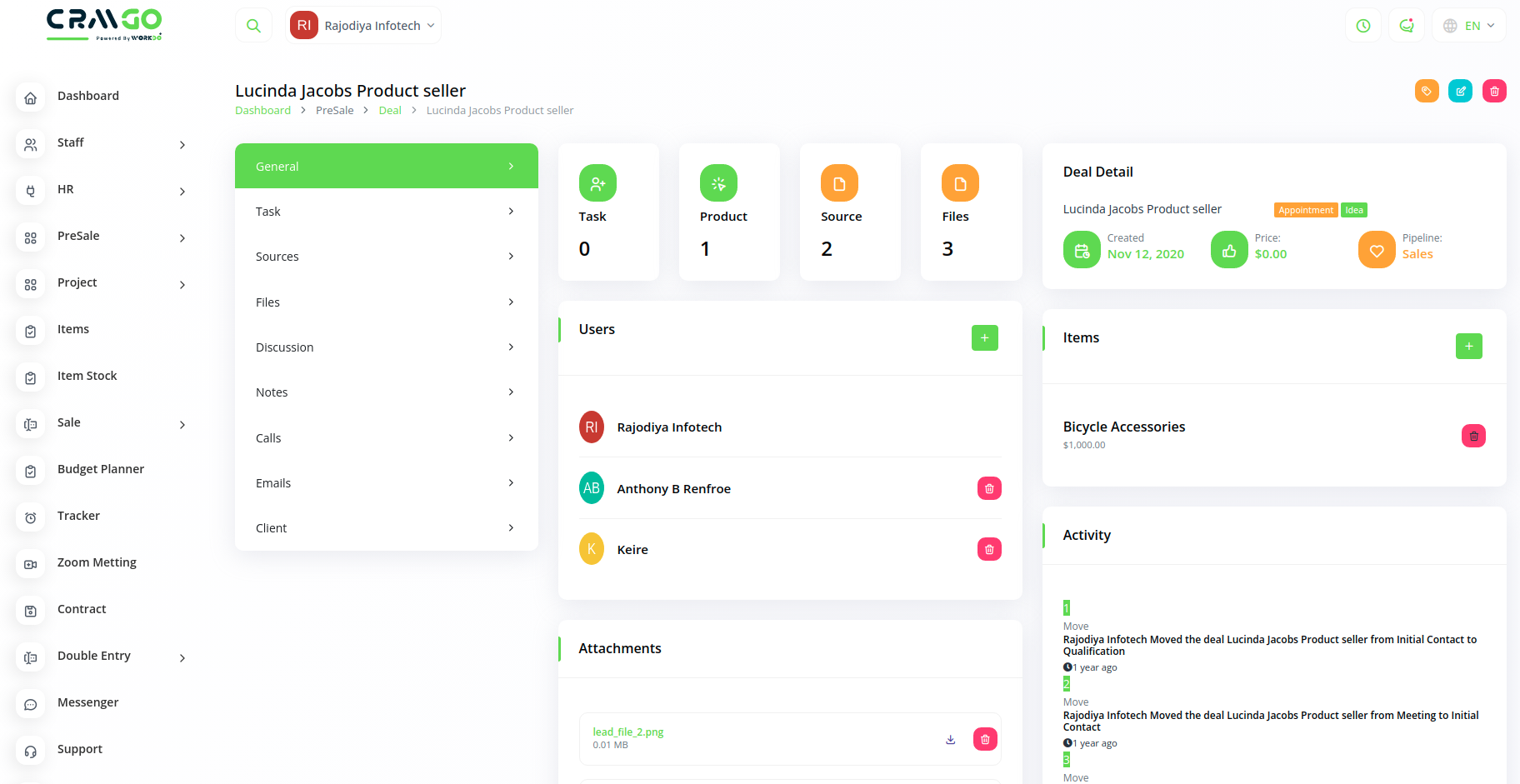This screenshot has width=1520, height=784.
Task: Click the Dashboard home icon in sidebar
Action: (31, 98)
